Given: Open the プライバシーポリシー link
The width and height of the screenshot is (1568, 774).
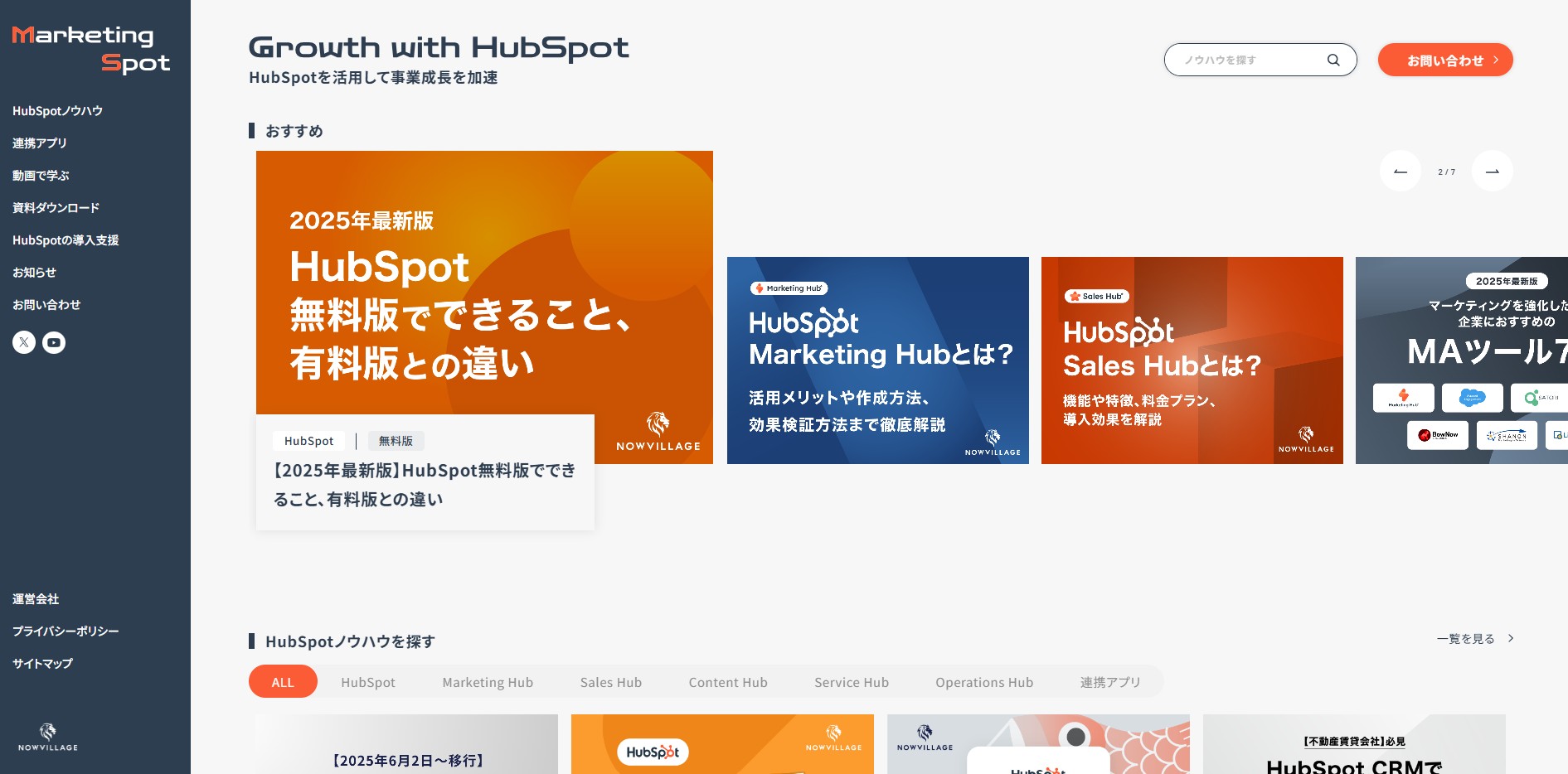Looking at the screenshot, I should click(66, 631).
